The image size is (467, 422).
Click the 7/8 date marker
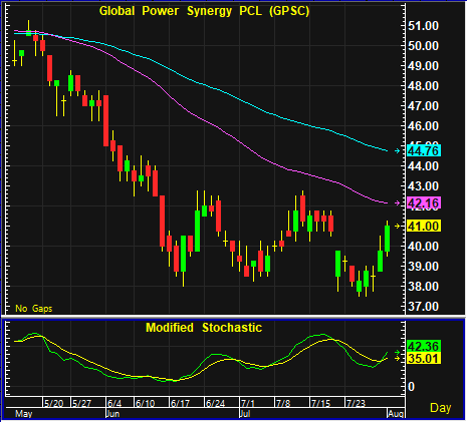(x=283, y=403)
